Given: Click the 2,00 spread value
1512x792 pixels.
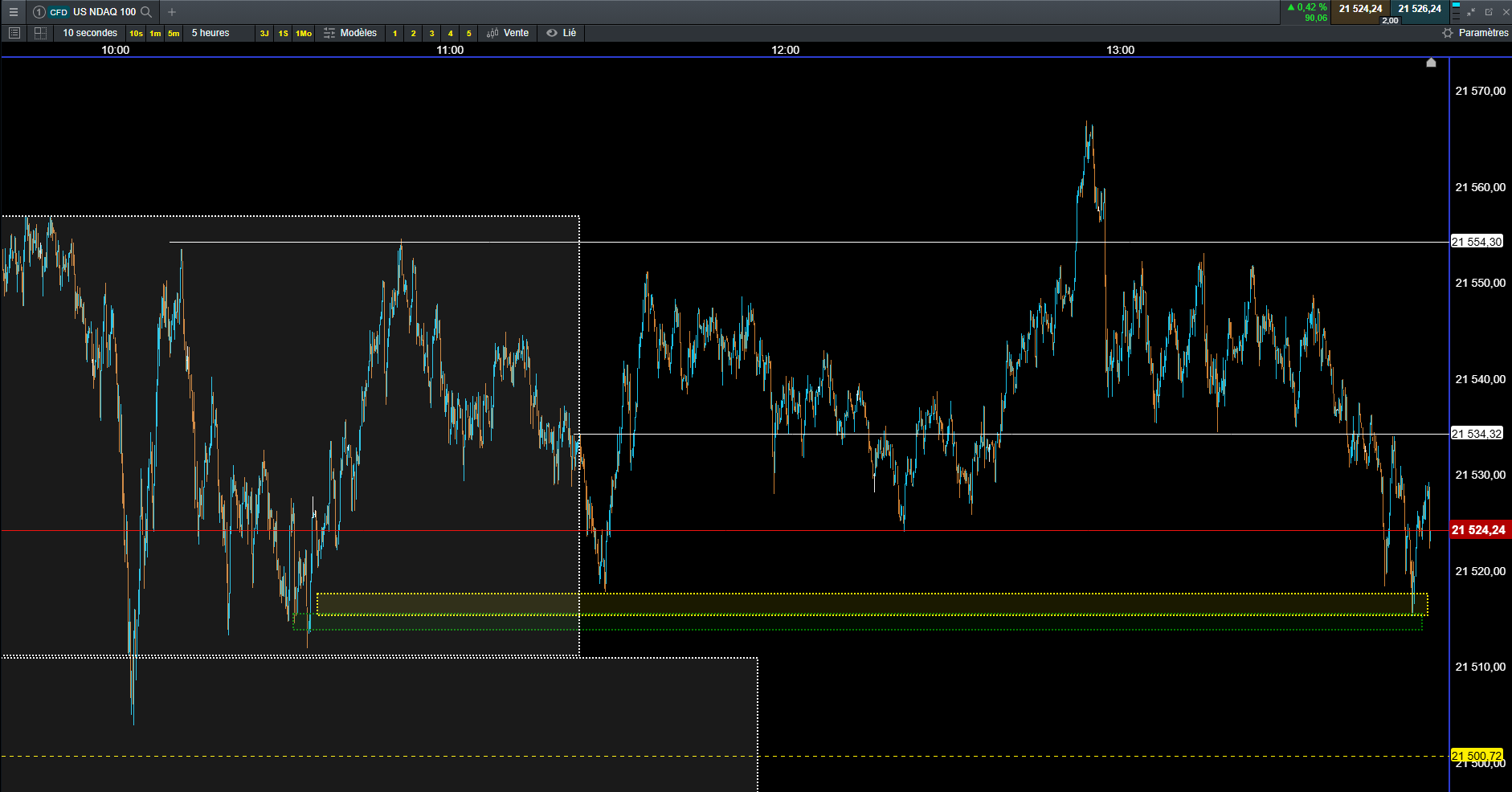Looking at the screenshot, I should click(1390, 21).
